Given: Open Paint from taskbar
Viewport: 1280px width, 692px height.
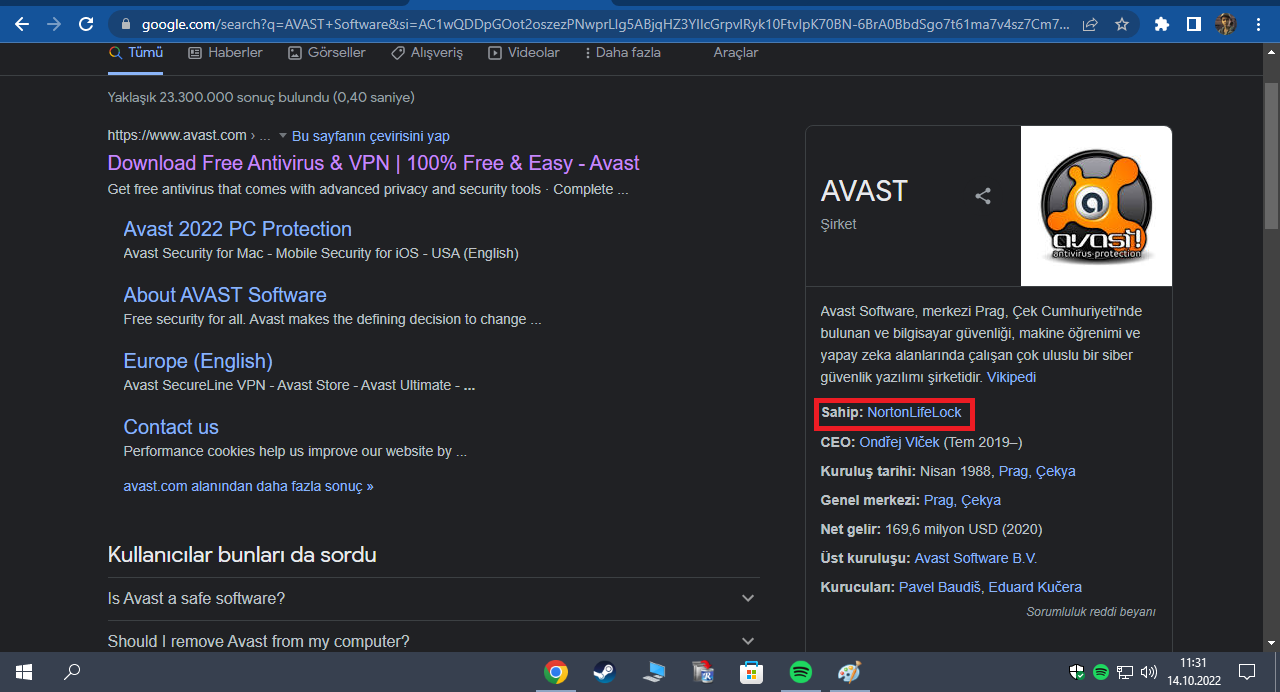Looking at the screenshot, I should (x=849, y=672).
